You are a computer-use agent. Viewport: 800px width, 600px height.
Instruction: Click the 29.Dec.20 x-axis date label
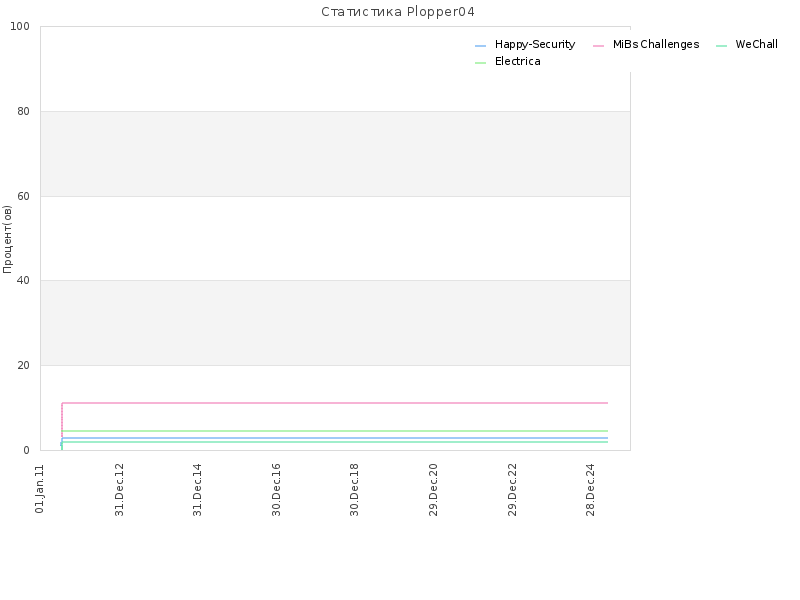tap(434, 490)
